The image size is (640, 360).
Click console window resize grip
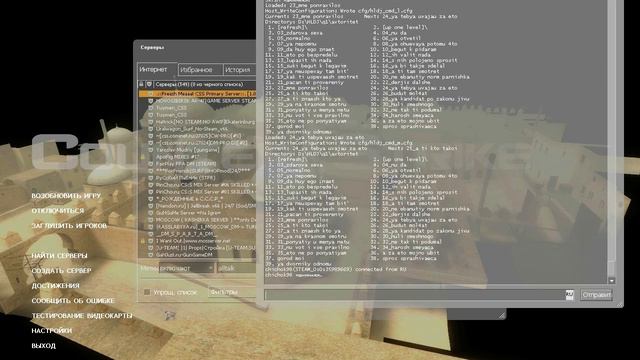[620, 304]
